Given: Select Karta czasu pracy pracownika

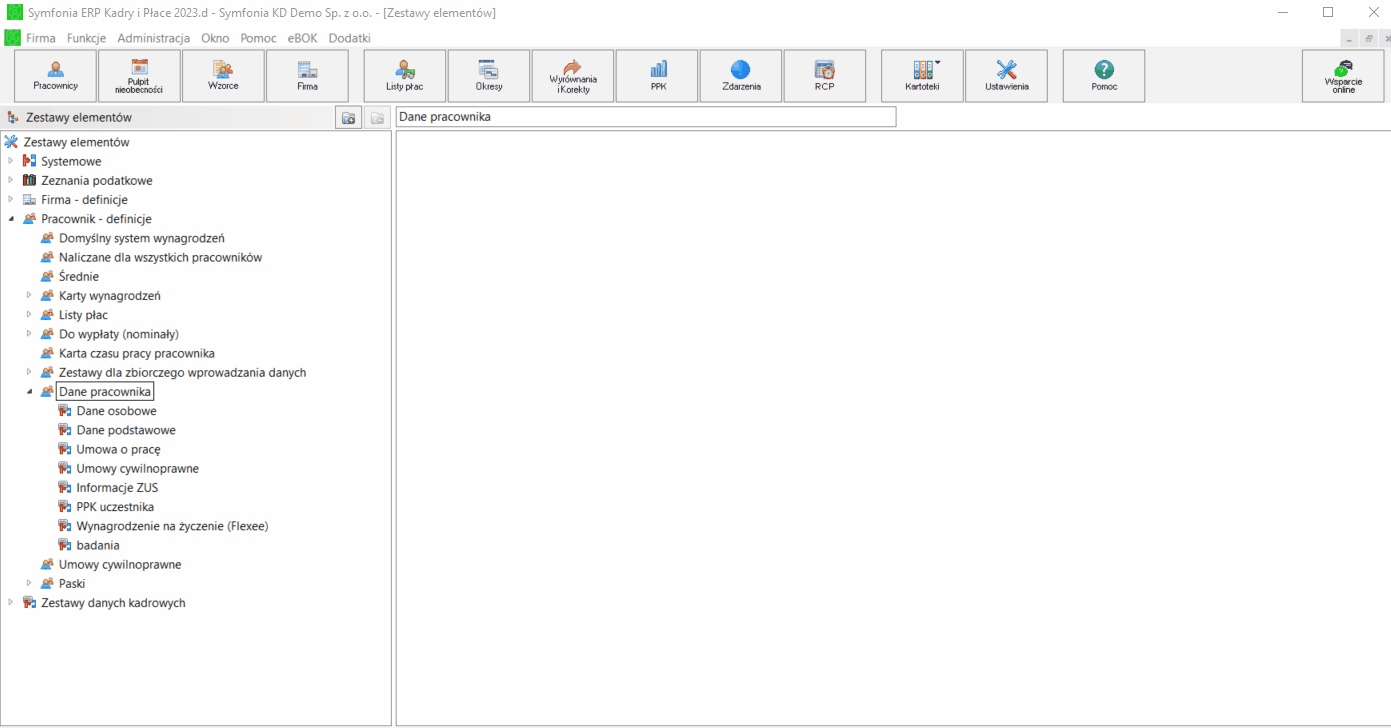Looking at the screenshot, I should pos(137,353).
